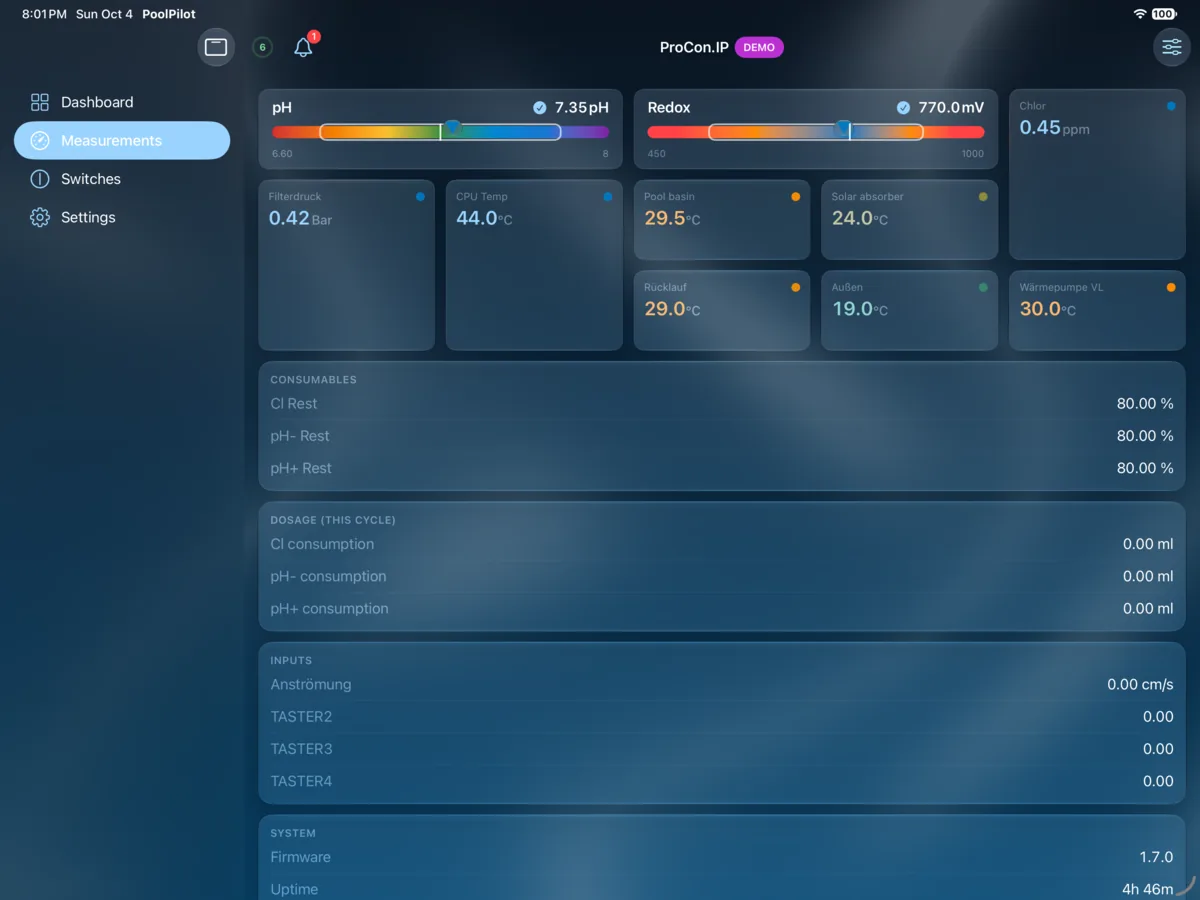Click the DOSAGE (THIS CYCLE) header

tap(333, 520)
